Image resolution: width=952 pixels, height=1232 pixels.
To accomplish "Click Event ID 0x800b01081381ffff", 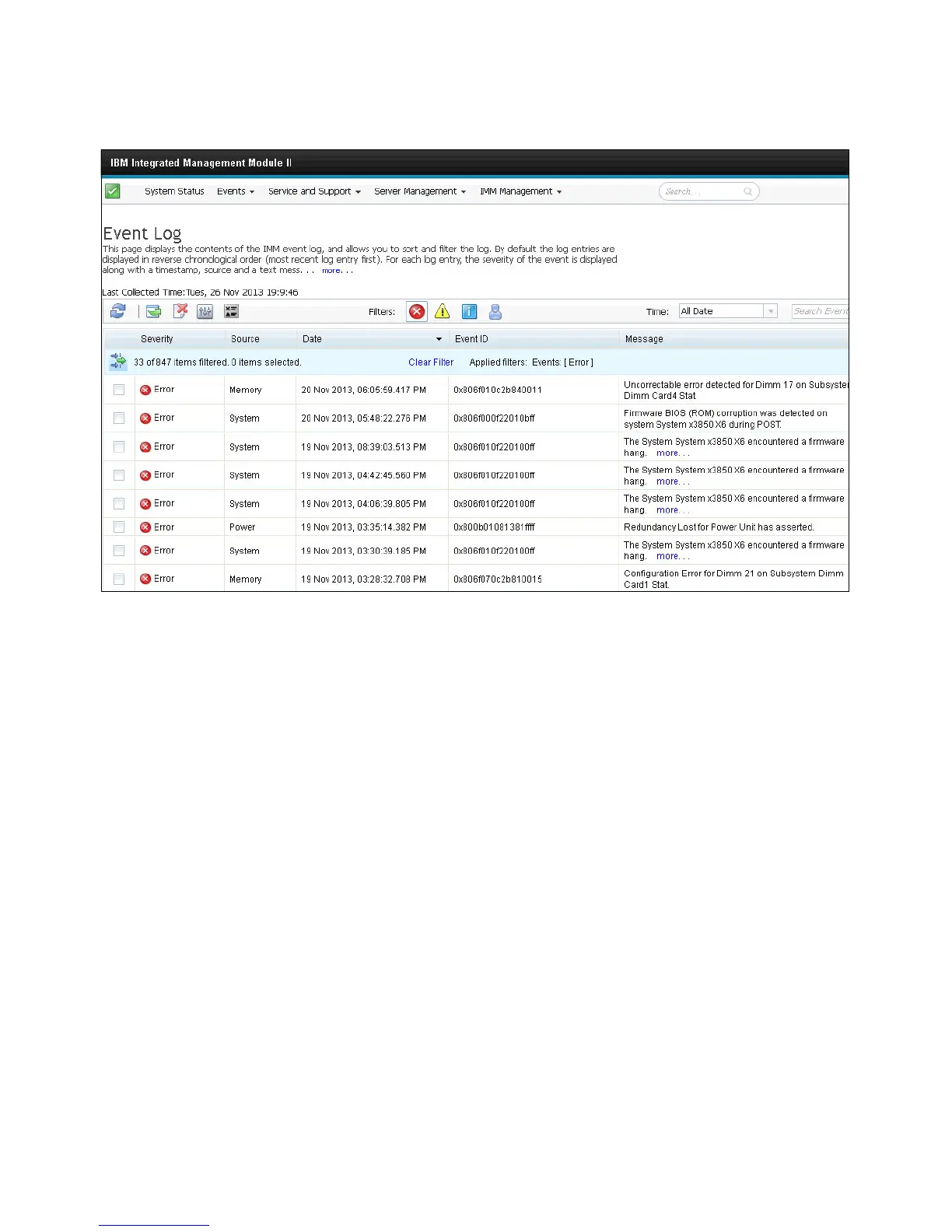I will (495, 527).
